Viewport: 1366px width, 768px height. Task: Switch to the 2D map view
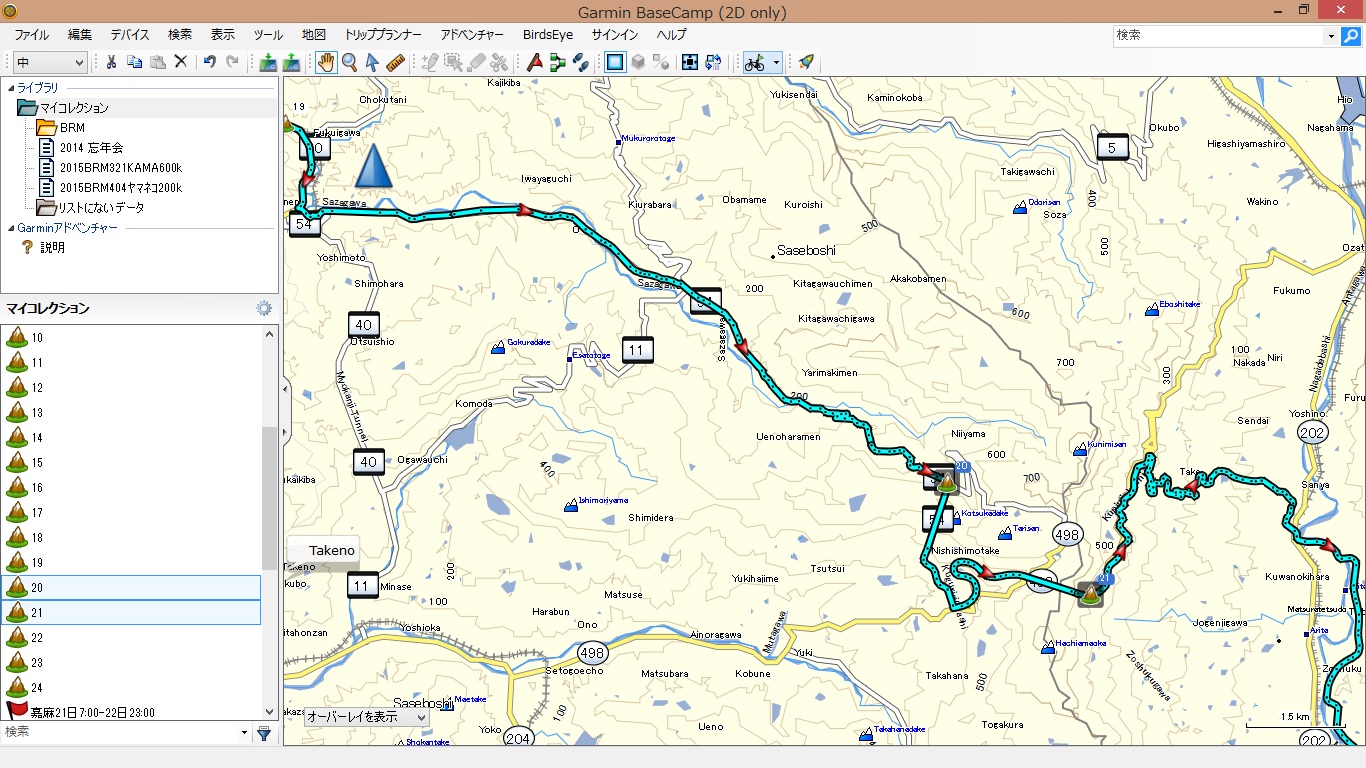click(x=615, y=62)
